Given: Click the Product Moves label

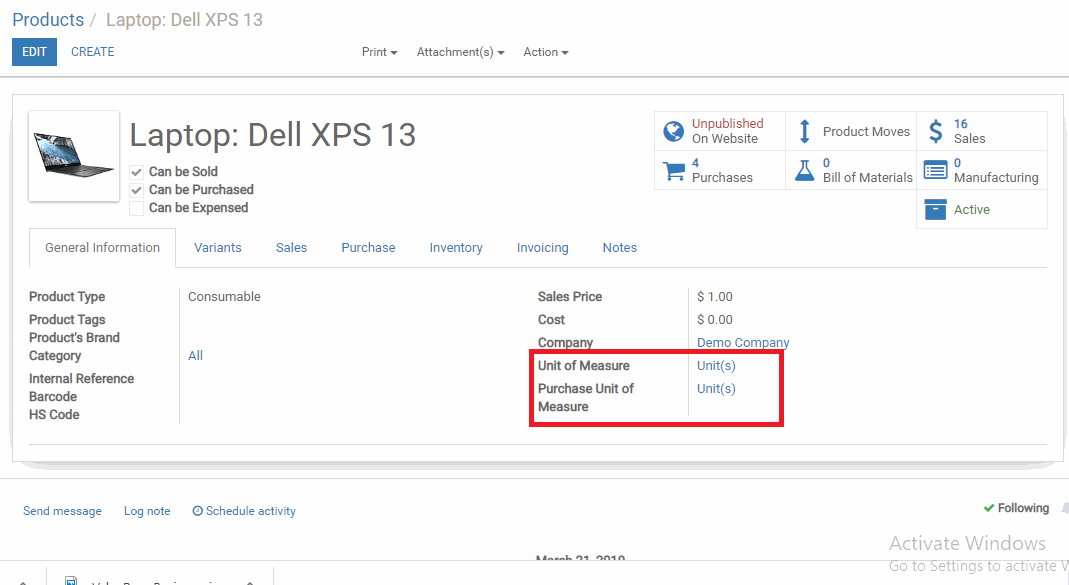Looking at the screenshot, I should 866,132.
